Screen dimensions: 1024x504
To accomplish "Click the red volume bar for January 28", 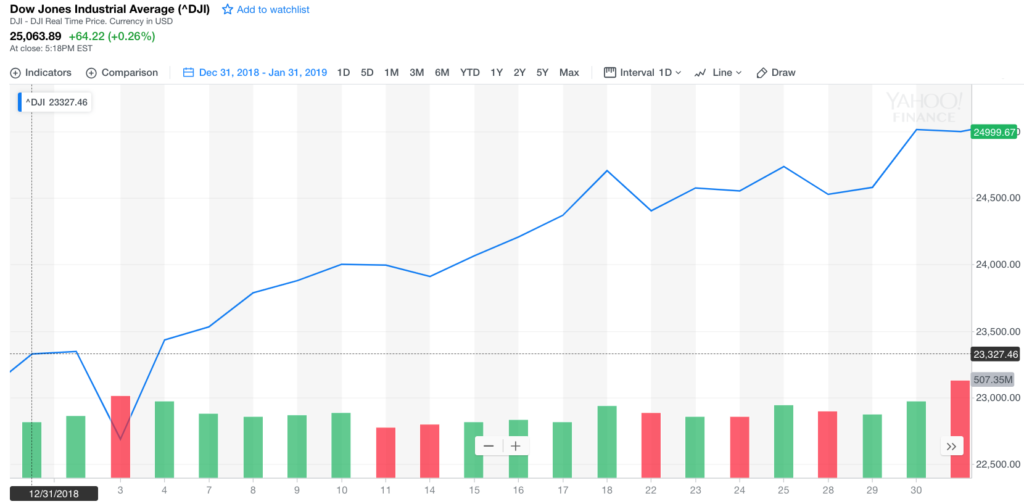I will (x=827, y=445).
